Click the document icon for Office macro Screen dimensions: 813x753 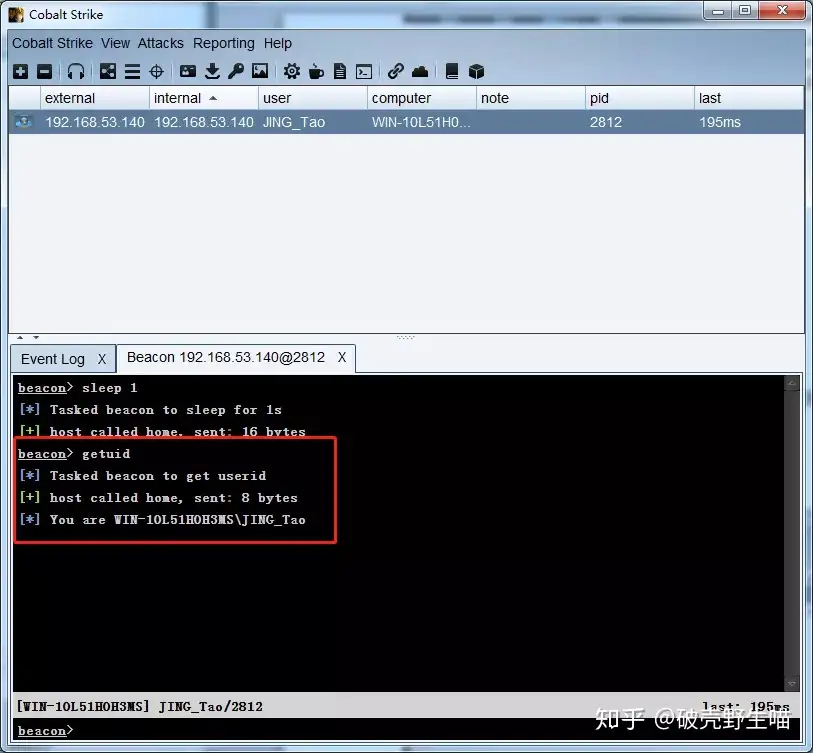click(340, 71)
